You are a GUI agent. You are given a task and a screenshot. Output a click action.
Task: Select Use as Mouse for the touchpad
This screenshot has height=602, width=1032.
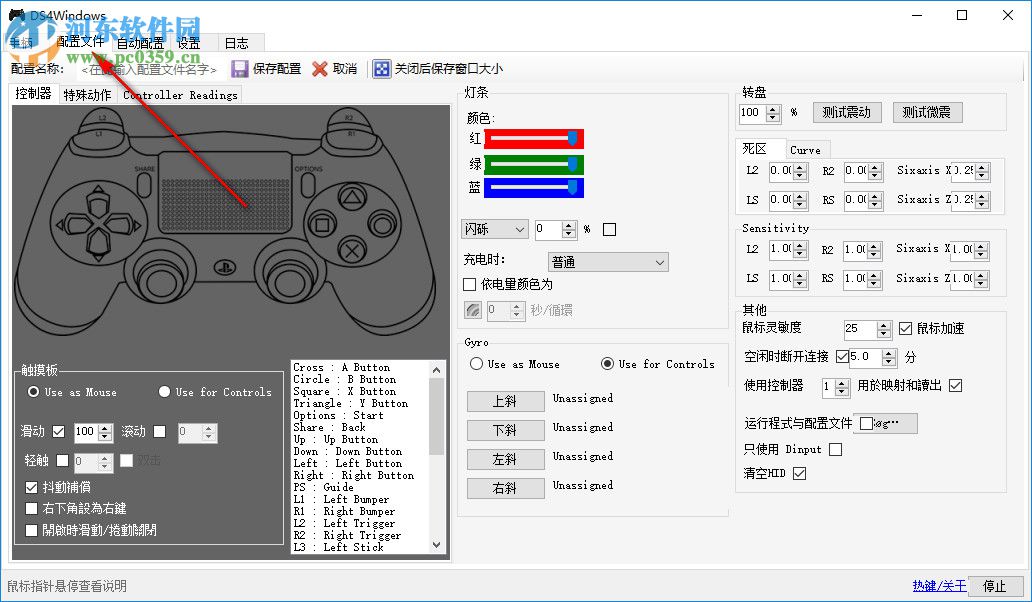pyautogui.click(x=33, y=392)
